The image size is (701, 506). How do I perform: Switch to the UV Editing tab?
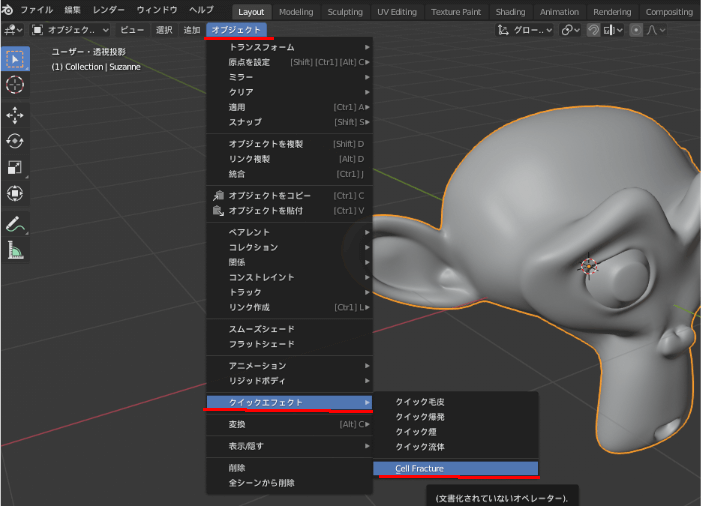[397, 12]
